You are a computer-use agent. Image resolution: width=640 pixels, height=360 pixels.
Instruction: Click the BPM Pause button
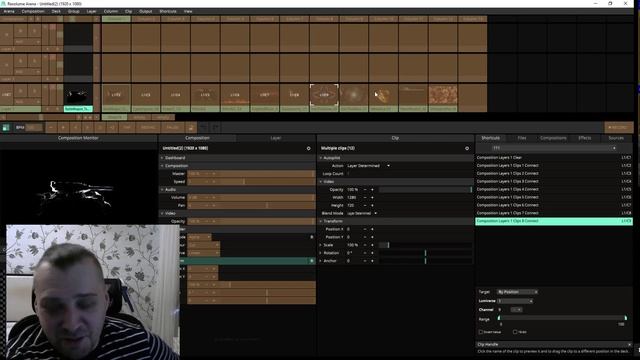tap(173, 127)
